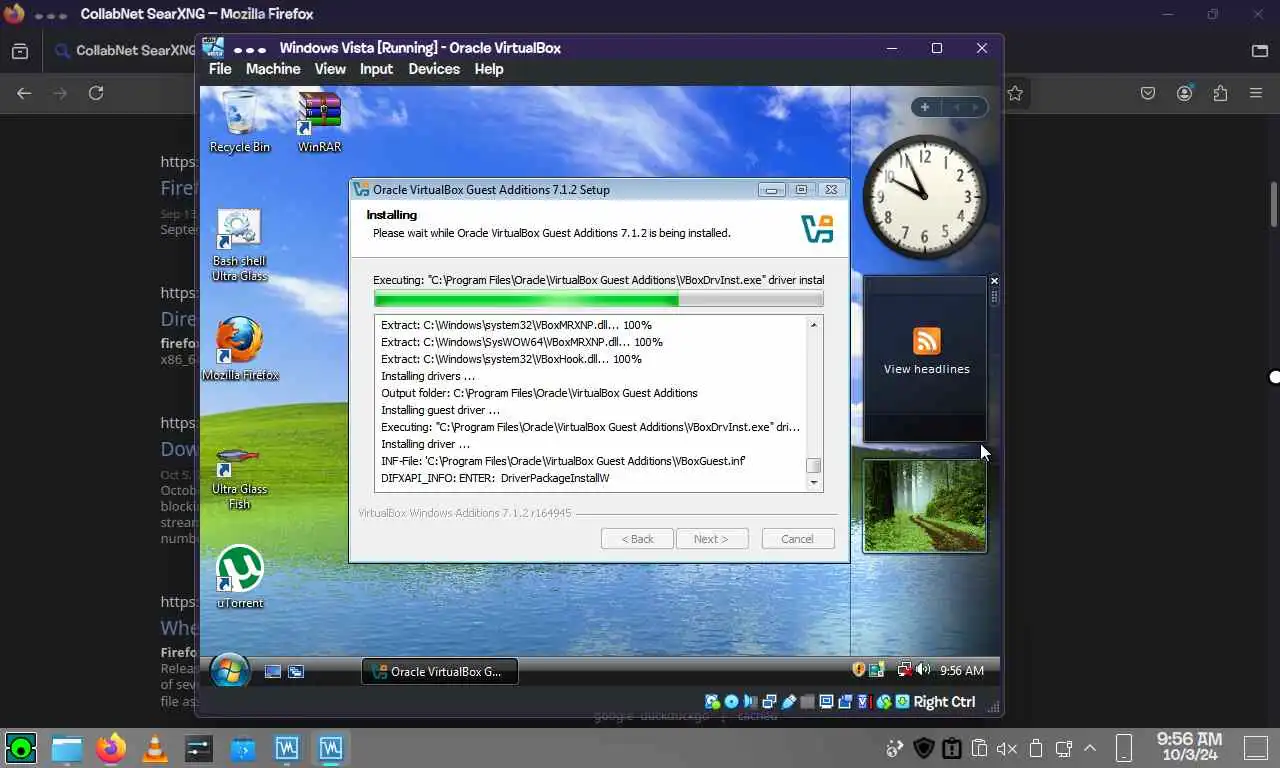Click Cancel in Guest Additions Setup
Viewport: 1280px width, 768px height.
(x=797, y=539)
